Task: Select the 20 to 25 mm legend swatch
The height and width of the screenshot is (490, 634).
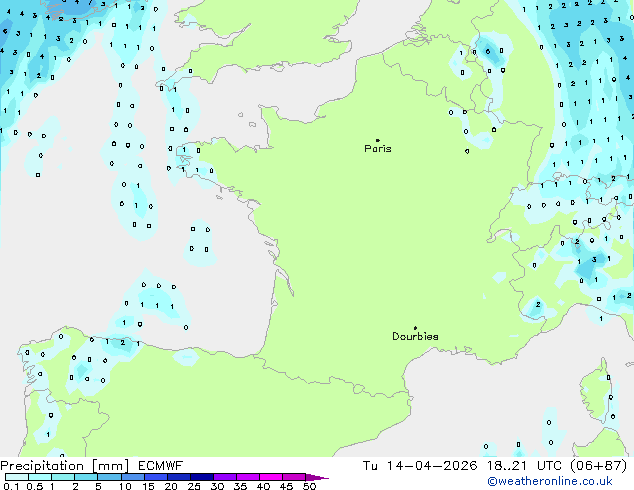Action: tap(178, 477)
